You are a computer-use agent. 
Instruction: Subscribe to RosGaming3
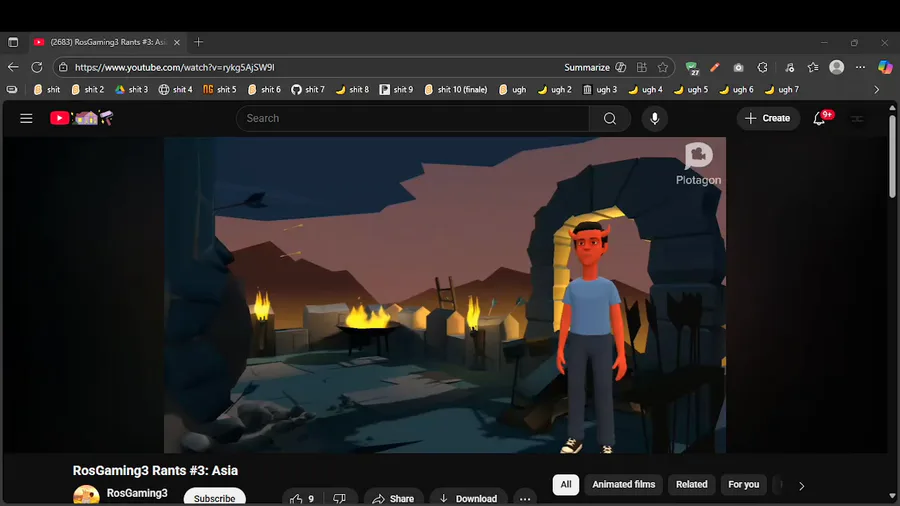(215, 497)
